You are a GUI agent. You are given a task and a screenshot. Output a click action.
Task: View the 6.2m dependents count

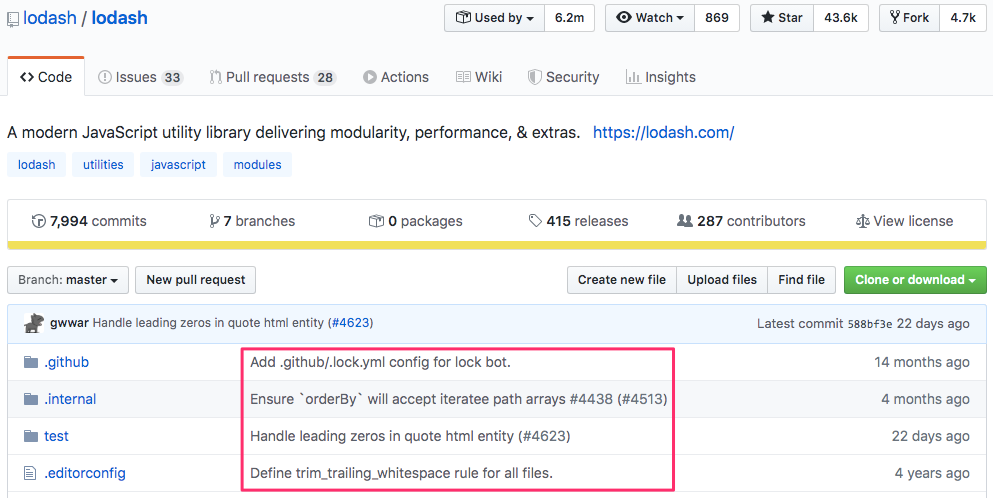coord(569,18)
